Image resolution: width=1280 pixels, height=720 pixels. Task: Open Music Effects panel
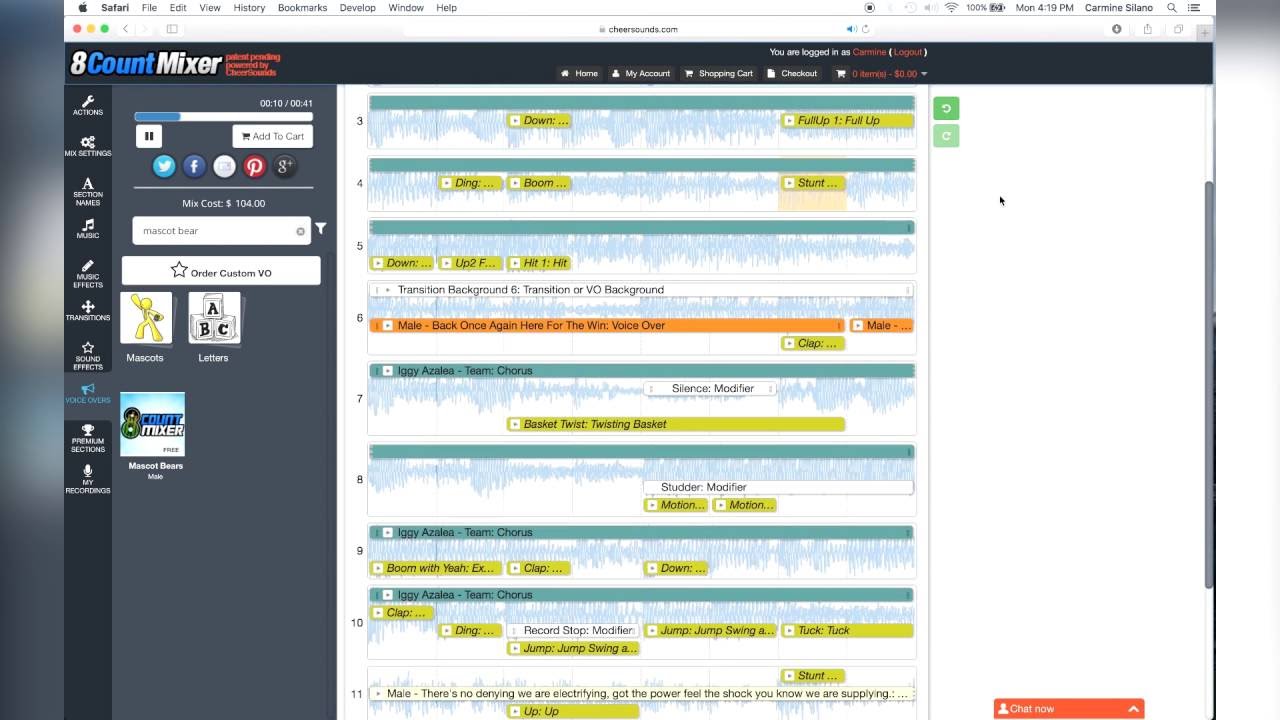88,274
